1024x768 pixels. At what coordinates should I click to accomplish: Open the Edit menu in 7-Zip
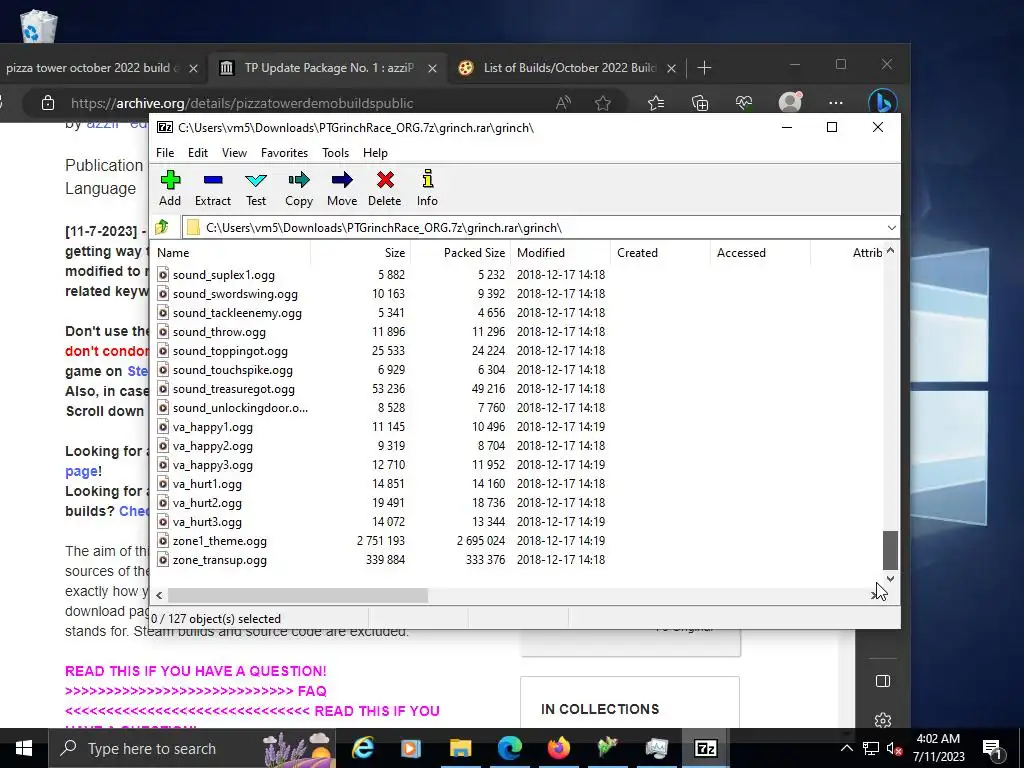[198, 153]
